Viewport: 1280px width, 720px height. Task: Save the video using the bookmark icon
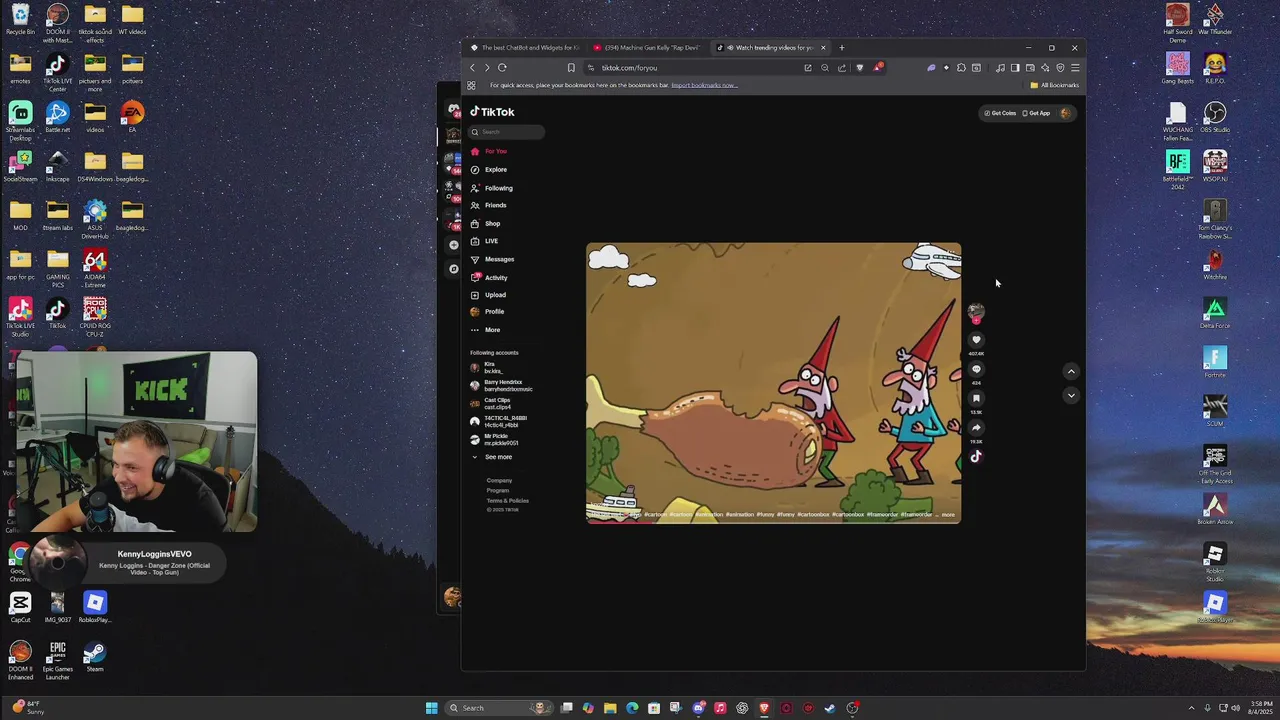click(x=976, y=398)
